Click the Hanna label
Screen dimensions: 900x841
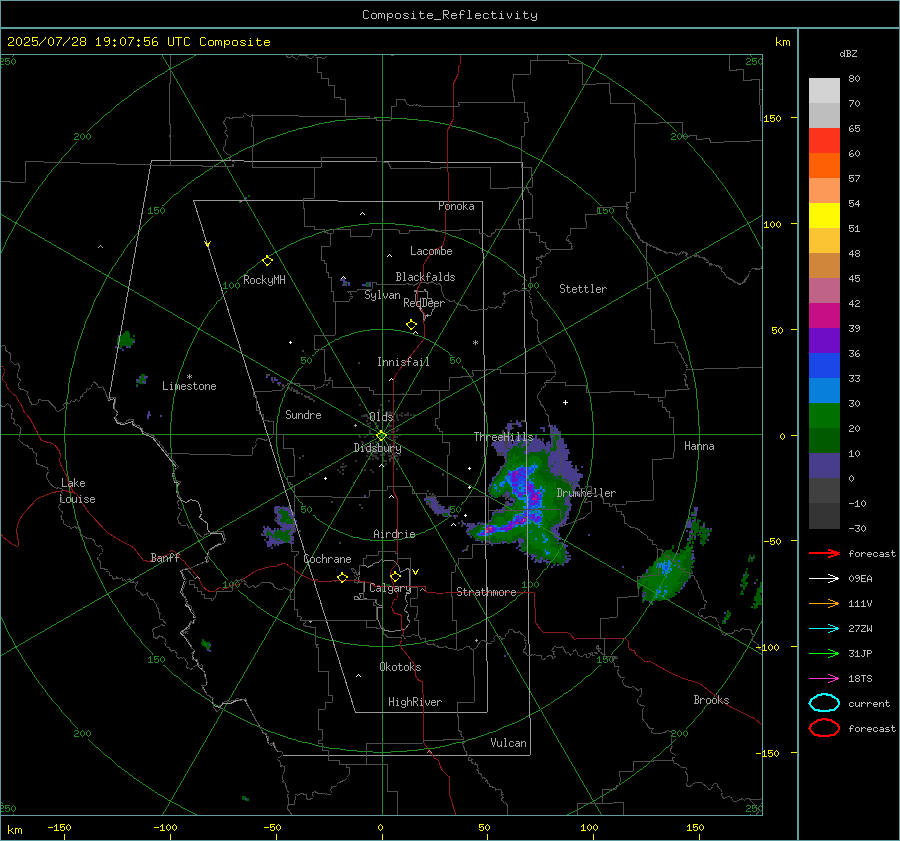tap(699, 446)
